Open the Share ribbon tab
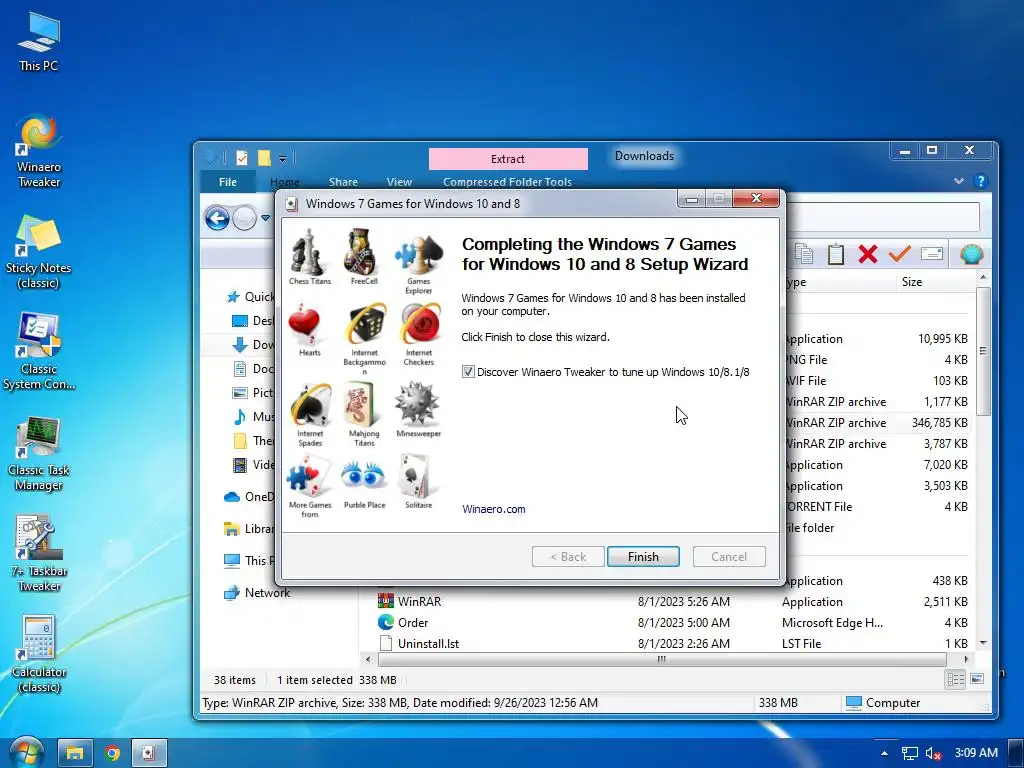Screen dimensions: 1024x768 tap(344, 182)
